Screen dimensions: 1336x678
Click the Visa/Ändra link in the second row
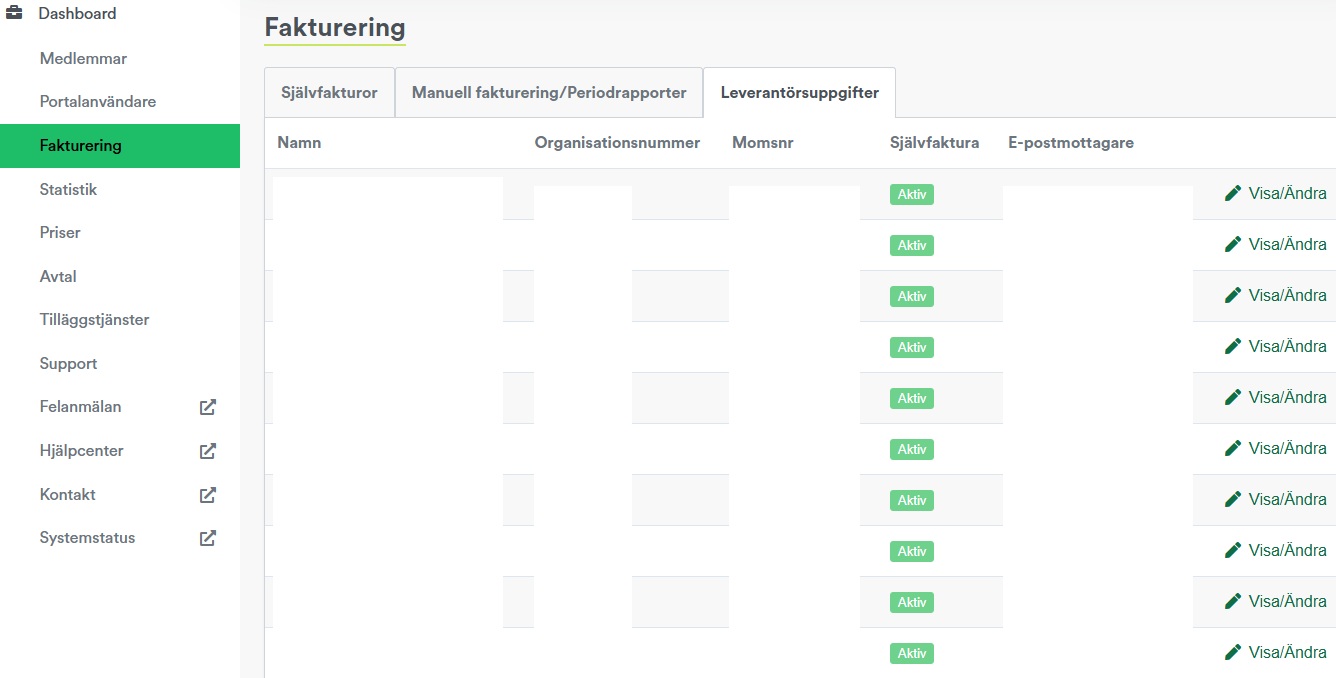[1287, 244]
